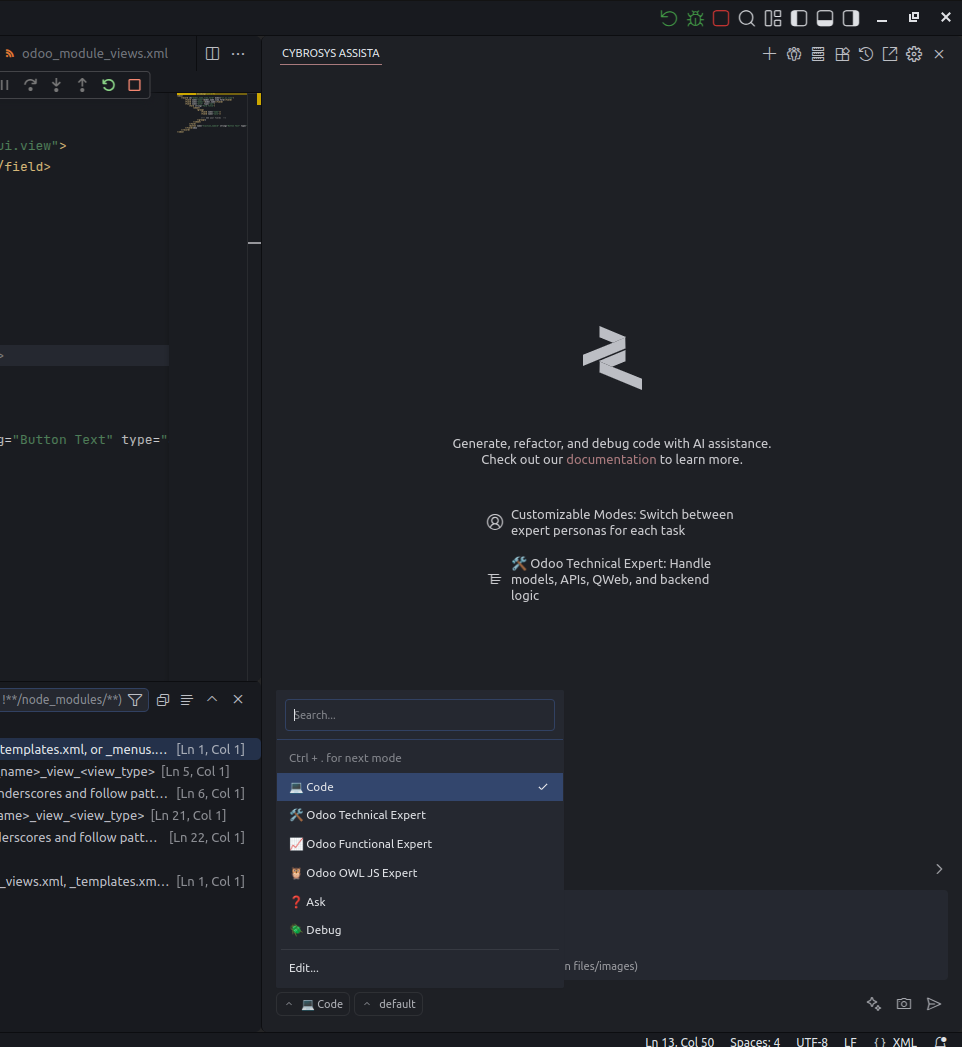This screenshot has height=1047, width=962.
Task: Open the editor More Actions ellipsis
Action: click(x=238, y=53)
